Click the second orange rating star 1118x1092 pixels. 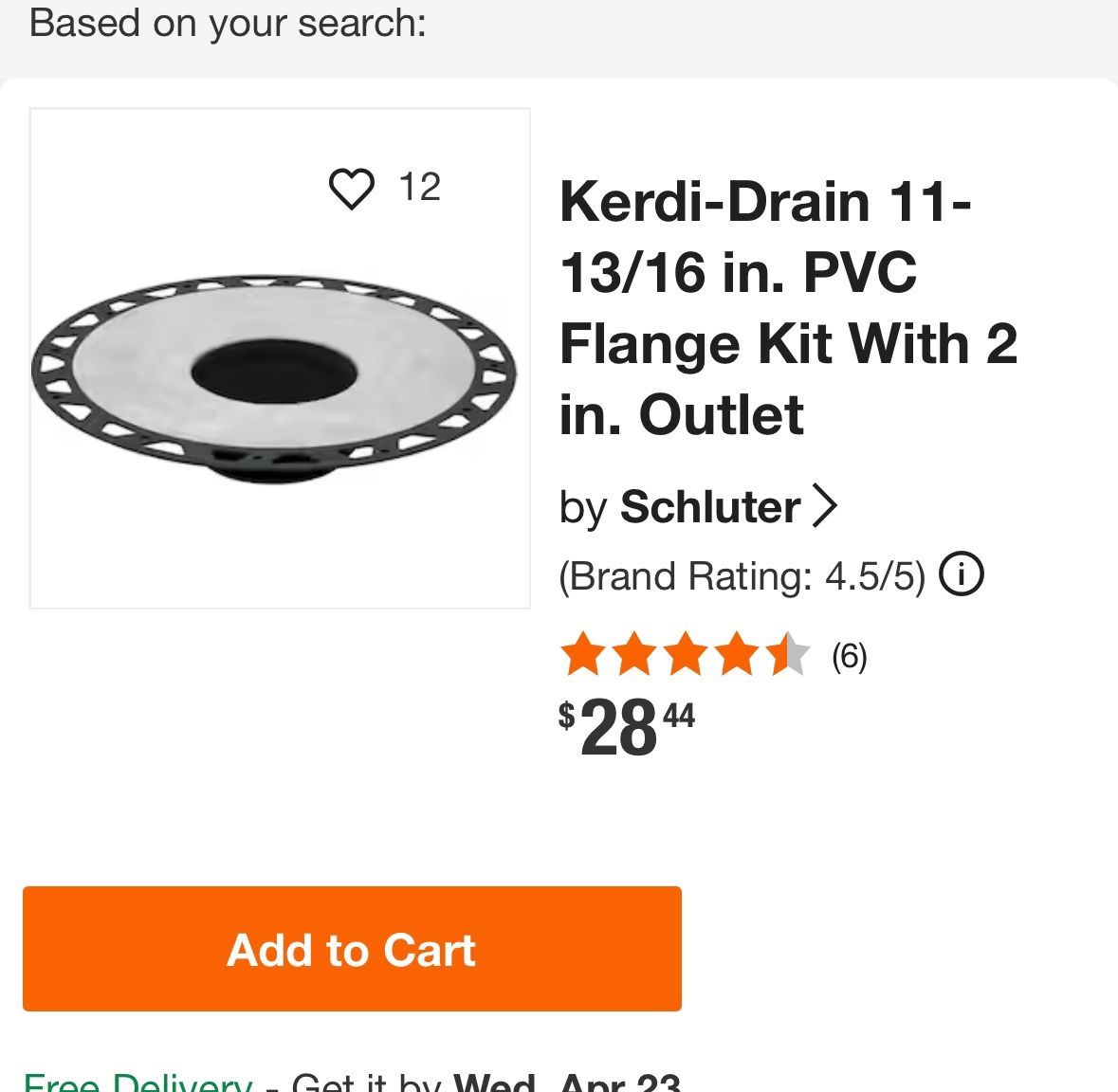[x=633, y=655]
